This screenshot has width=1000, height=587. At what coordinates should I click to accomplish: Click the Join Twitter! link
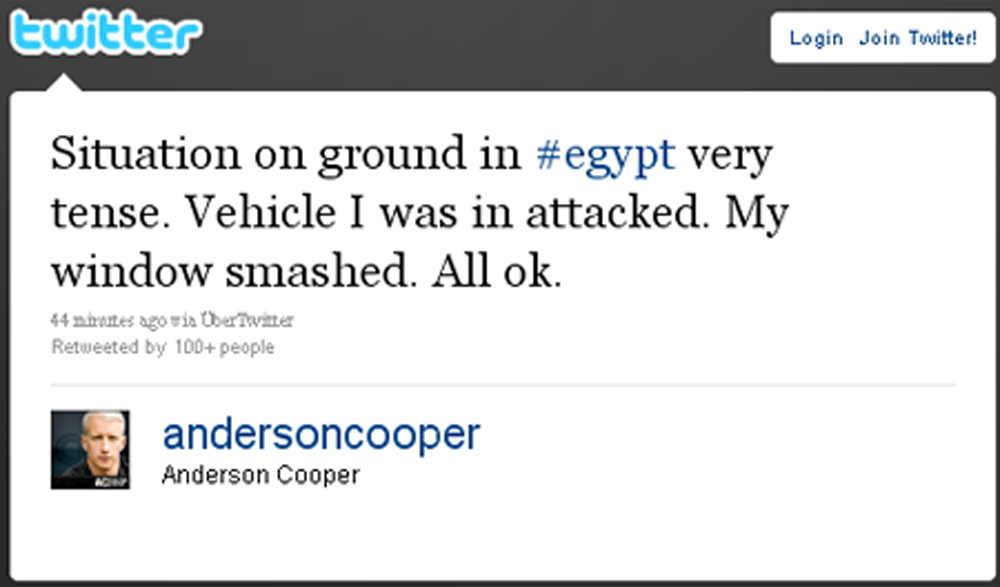coord(917,39)
